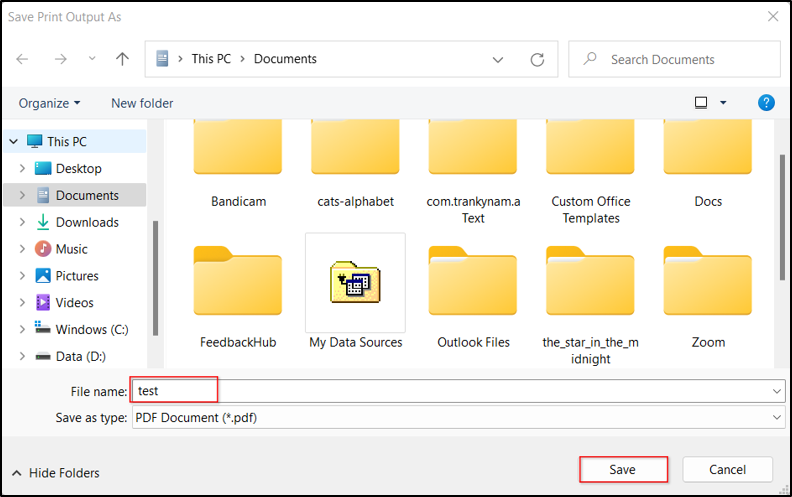
Task: Expand the Videos tree node
Action: (x=22, y=302)
